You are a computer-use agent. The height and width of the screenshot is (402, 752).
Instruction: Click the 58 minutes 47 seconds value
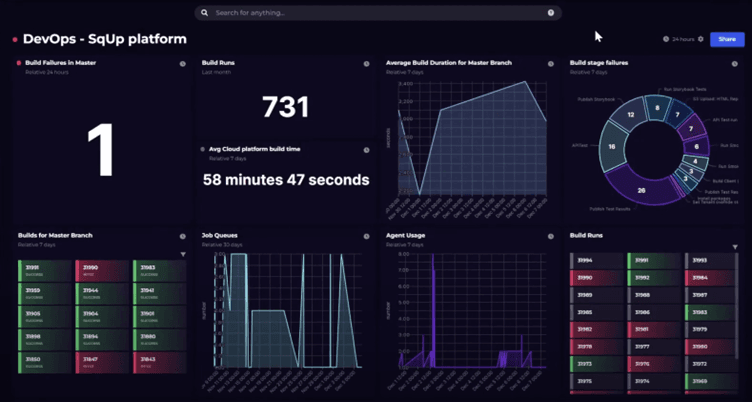[x=286, y=180]
